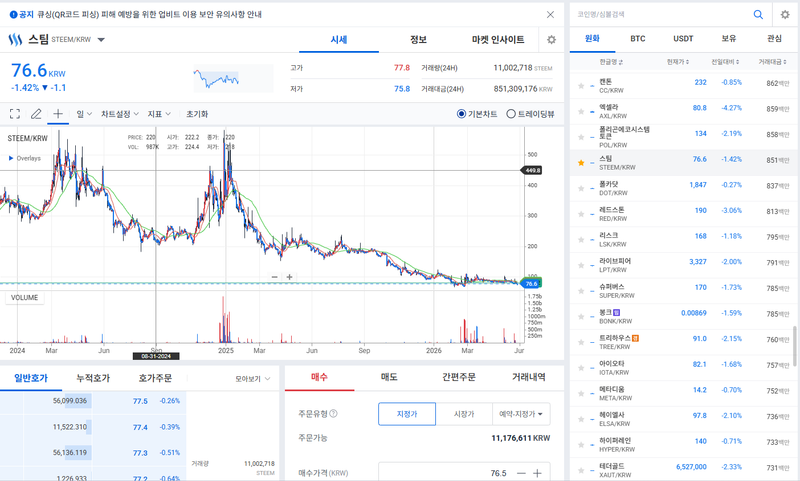Click the help icon beside 주문유형

pyautogui.click(x=333, y=414)
